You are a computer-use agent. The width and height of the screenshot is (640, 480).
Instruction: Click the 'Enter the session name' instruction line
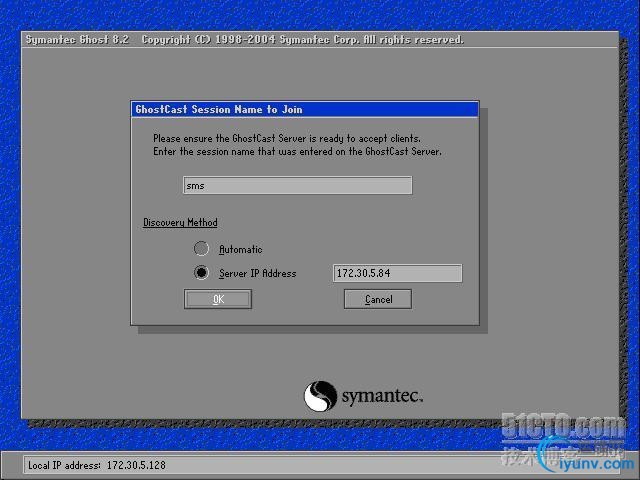click(297, 151)
